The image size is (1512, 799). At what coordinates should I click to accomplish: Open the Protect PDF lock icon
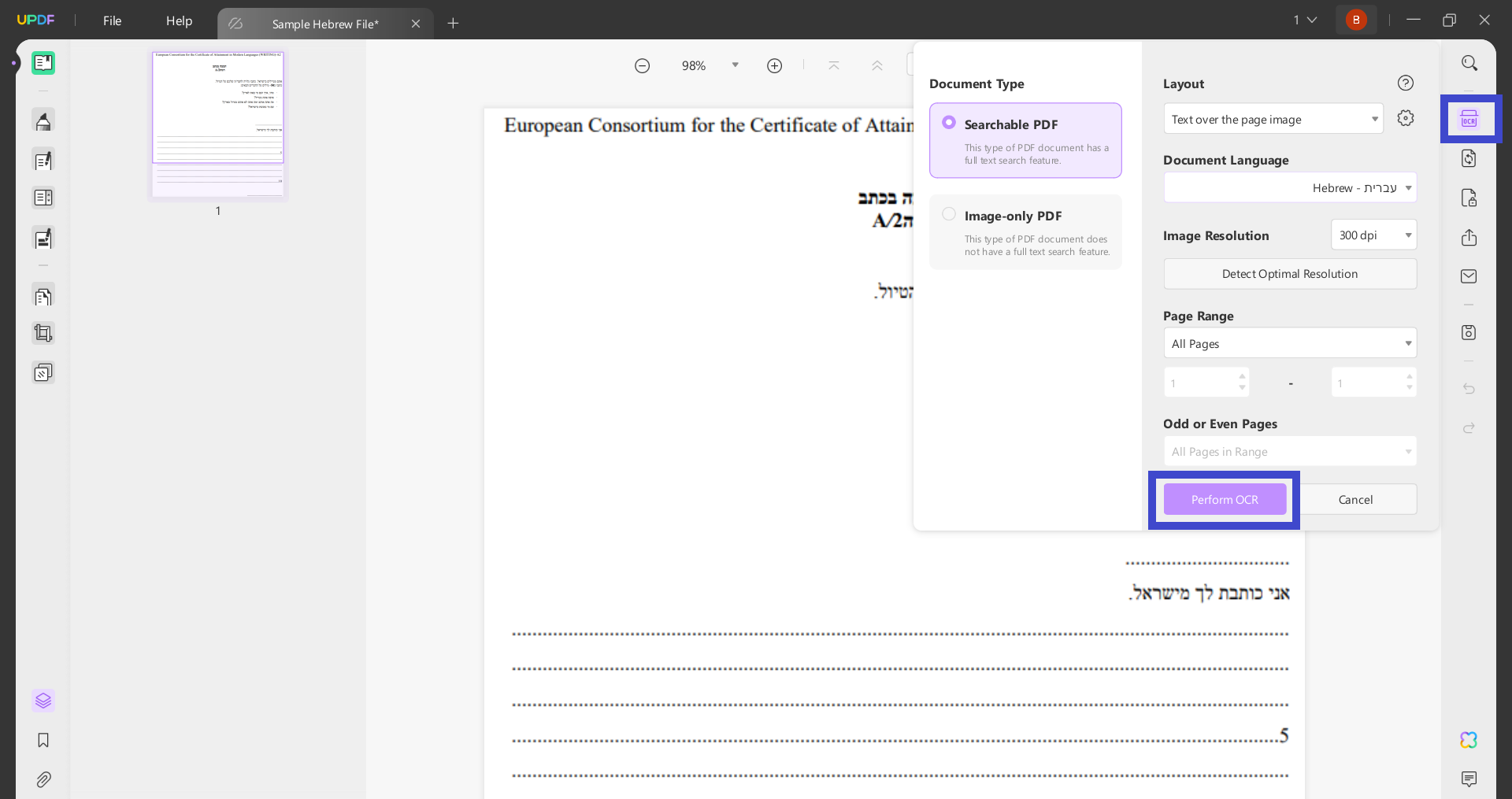point(1469,198)
